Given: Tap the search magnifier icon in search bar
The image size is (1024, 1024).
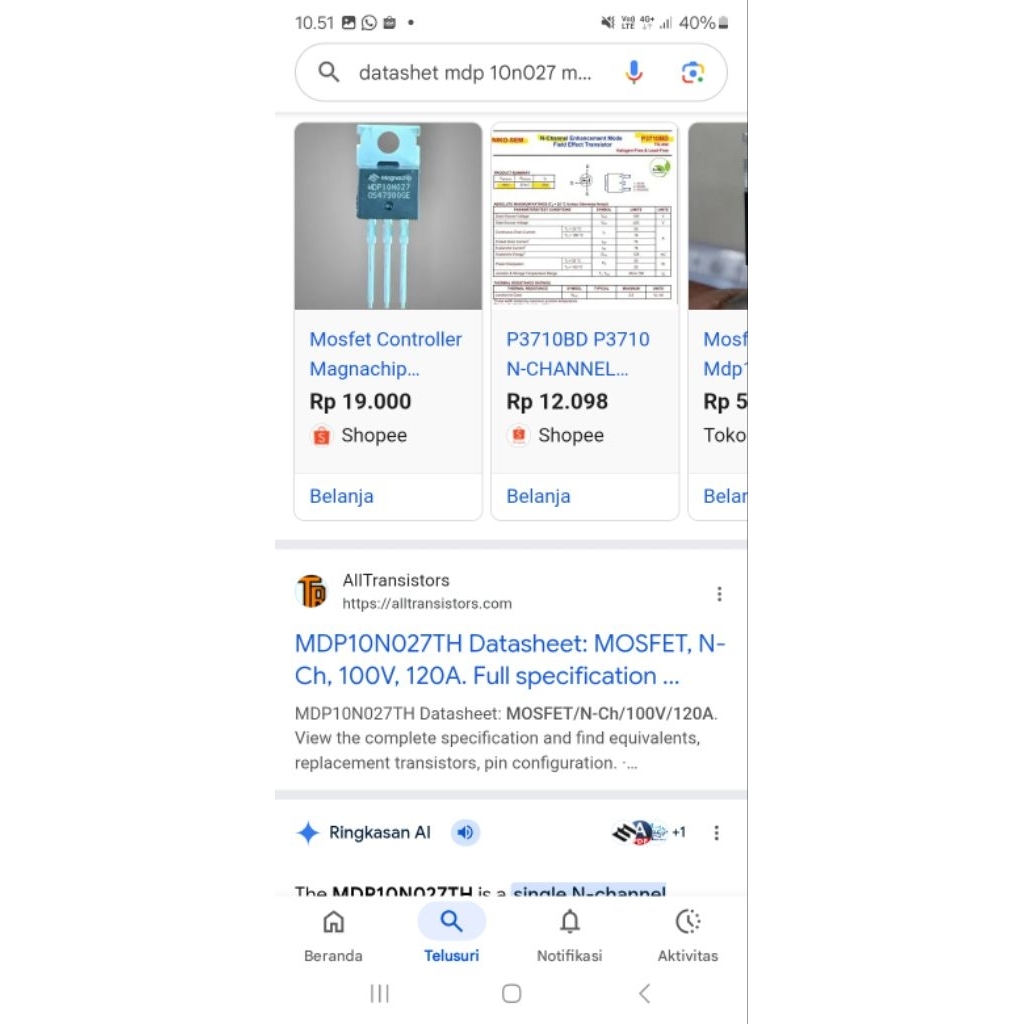Looking at the screenshot, I should pos(328,72).
